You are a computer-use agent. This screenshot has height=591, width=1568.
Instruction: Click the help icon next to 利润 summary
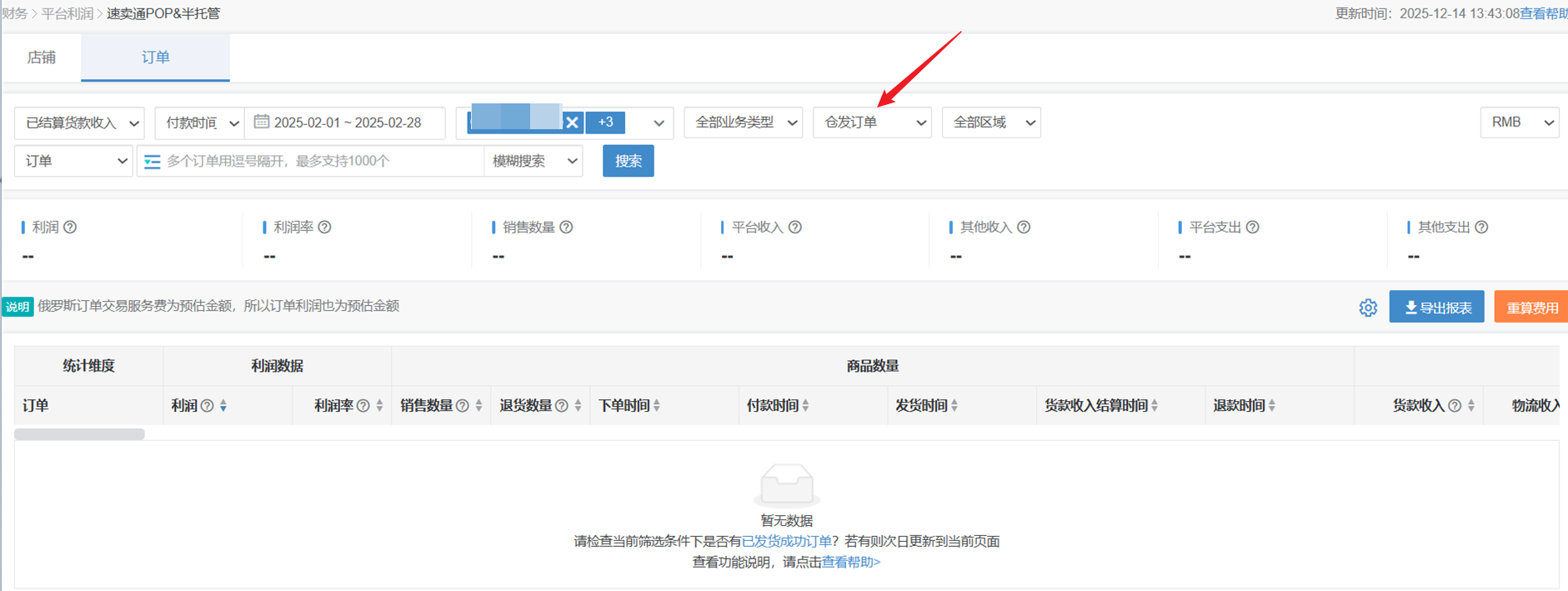(x=71, y=227)
